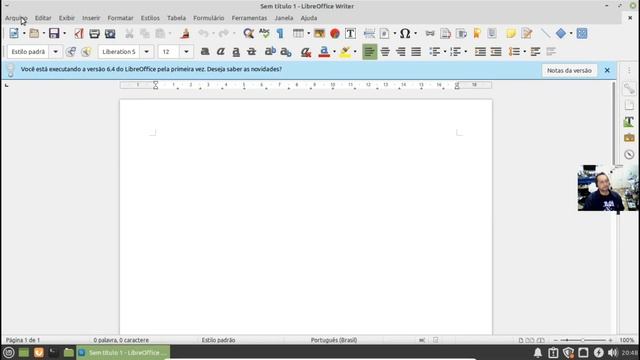The image size is (640, 360).
Task: Insert a text box icon
Action: pos(351,33)
